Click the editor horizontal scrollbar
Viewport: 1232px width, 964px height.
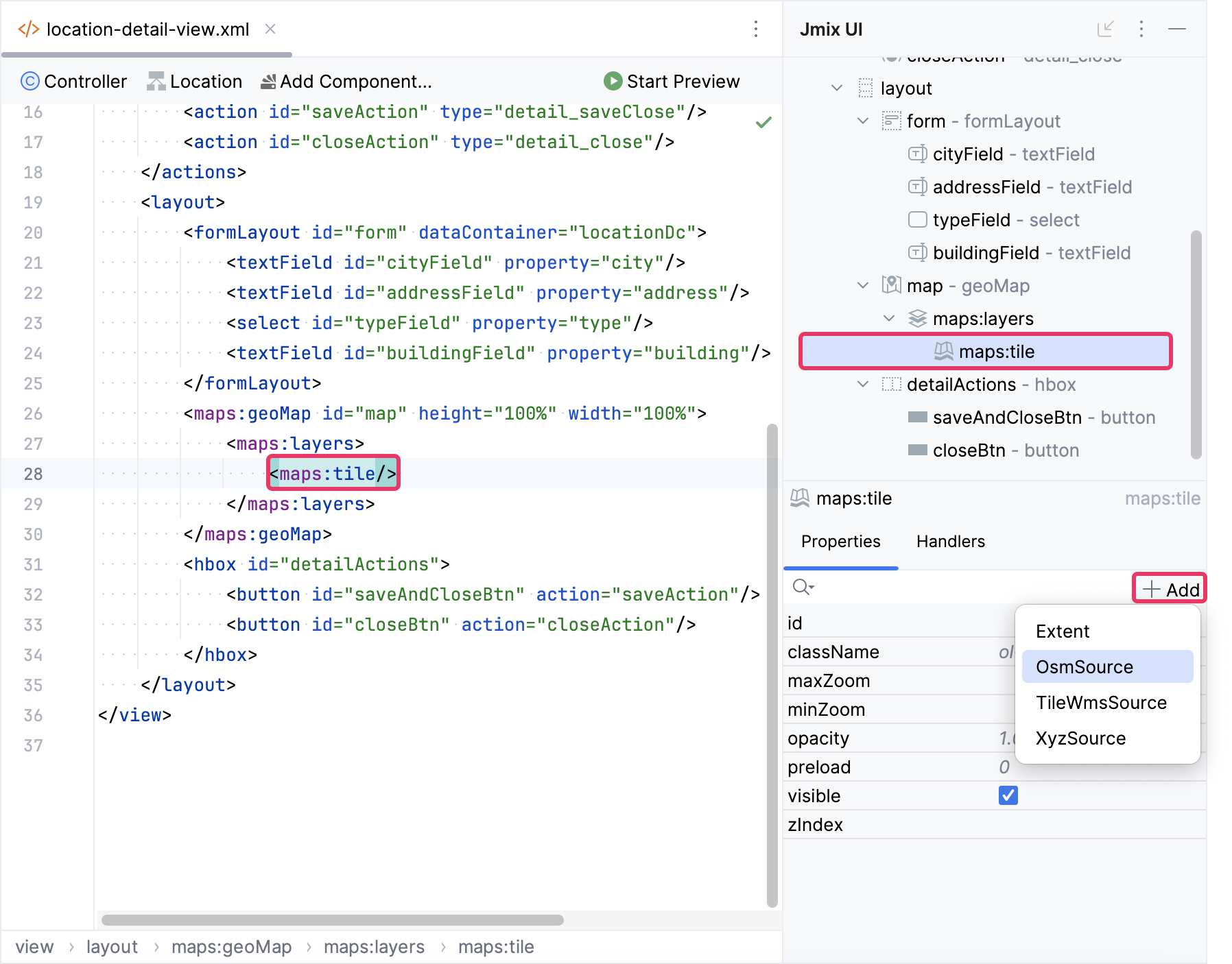coord(332,920)
